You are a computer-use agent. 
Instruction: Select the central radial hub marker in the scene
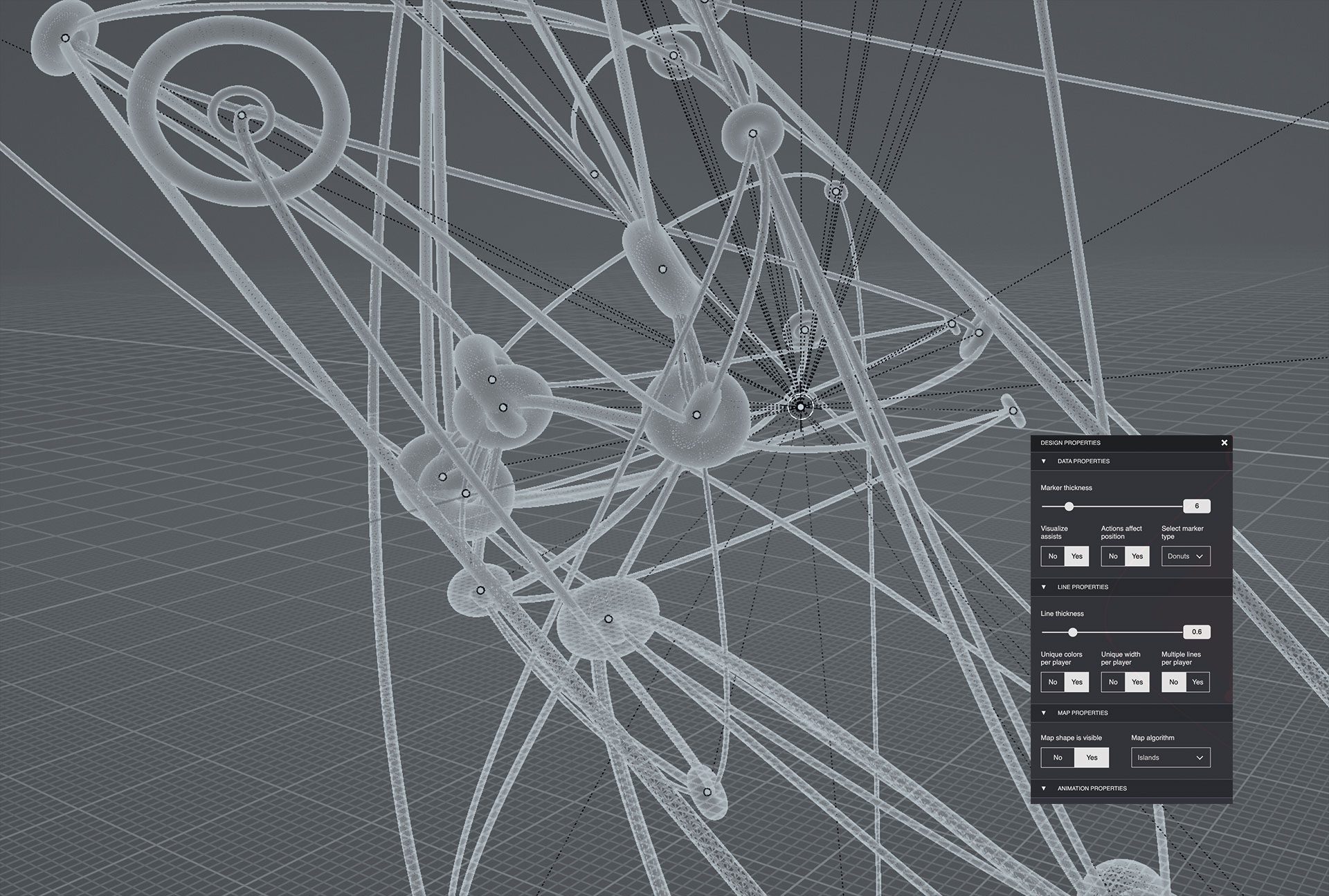(x=802, y=406)
